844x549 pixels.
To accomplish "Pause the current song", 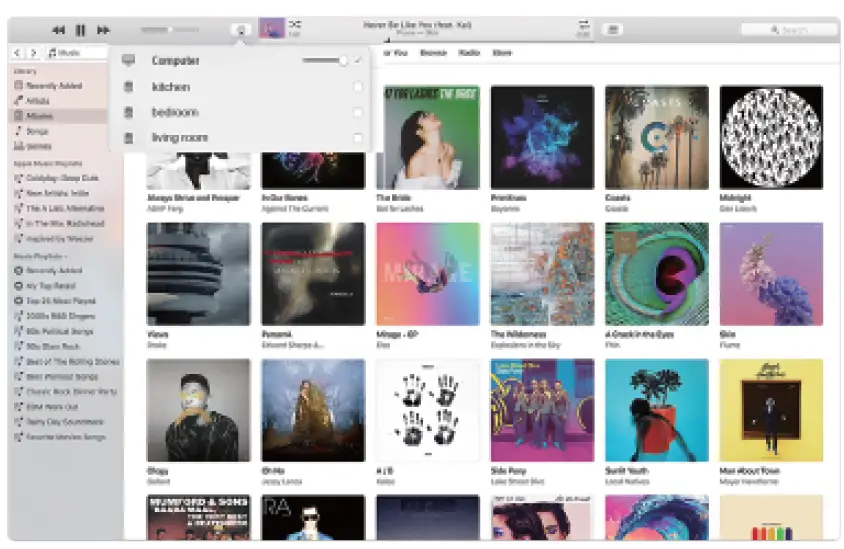I will 80,30.
